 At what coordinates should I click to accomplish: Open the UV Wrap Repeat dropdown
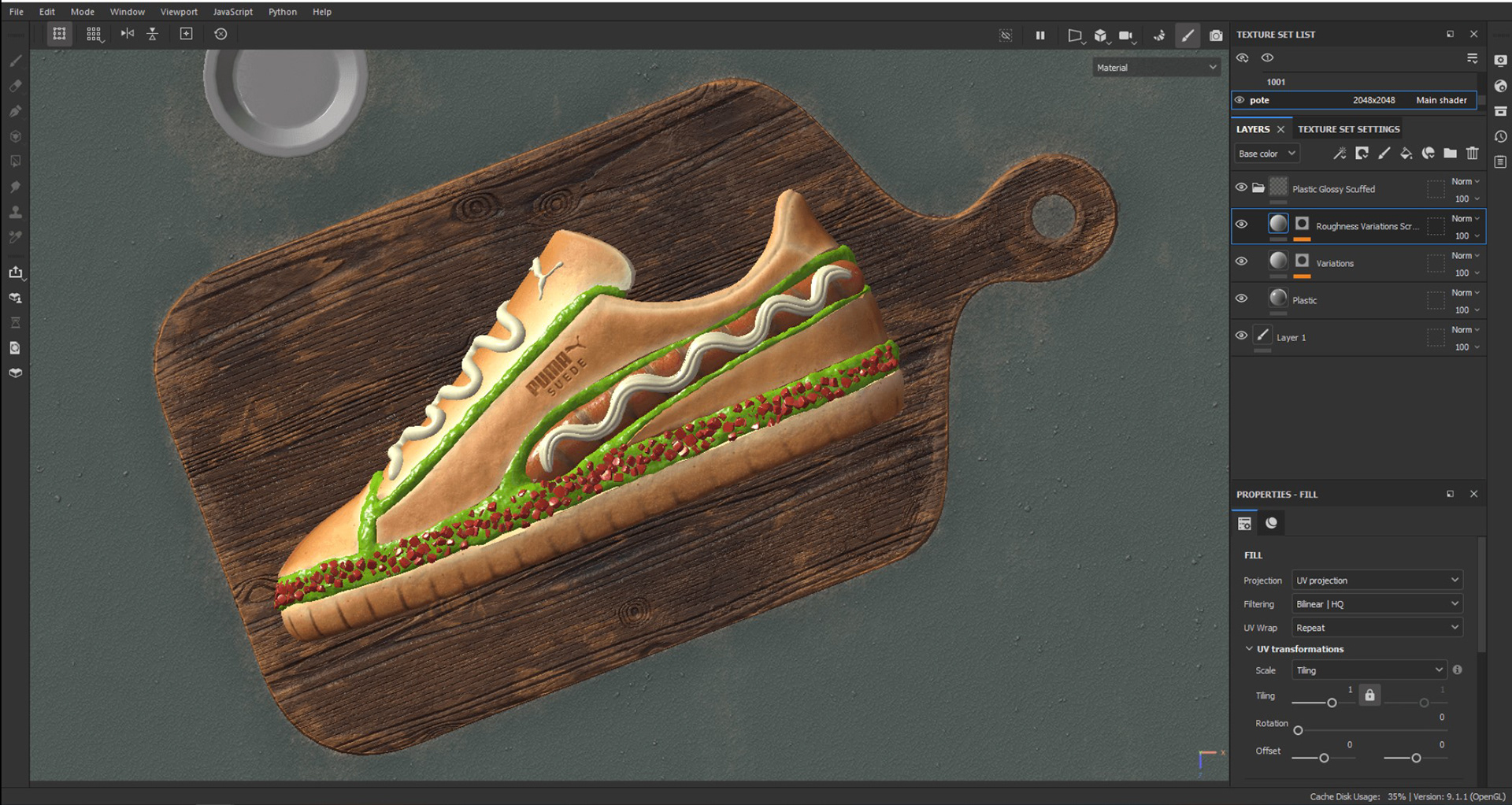pos(1377,628)
